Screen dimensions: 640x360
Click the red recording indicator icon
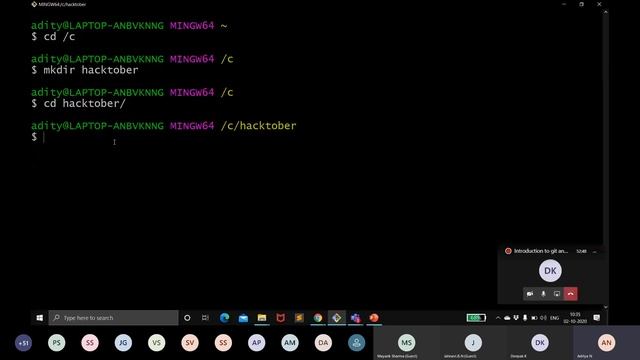[x=508, y=251]
